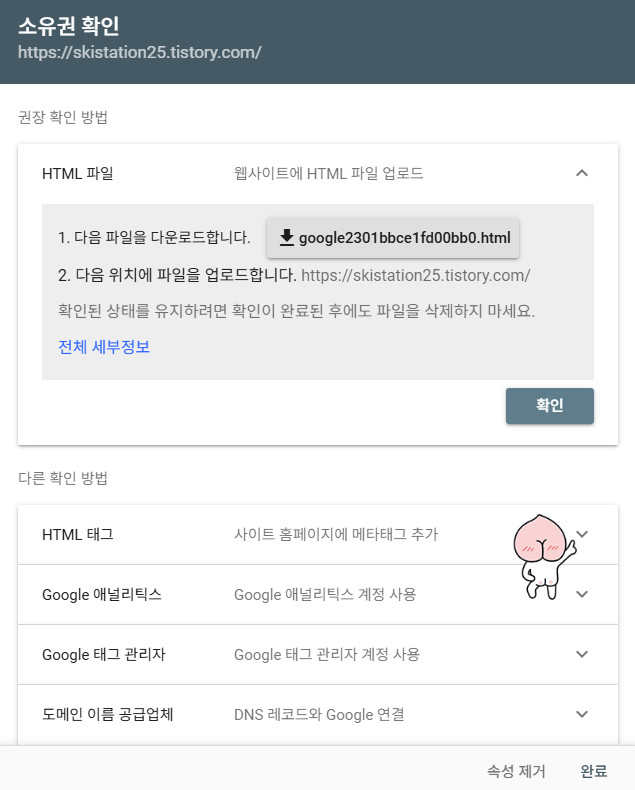Click 'Google 애널리틱스 계정 사용' description
Image resolution: width=635 pixels, height=790 pixels.
pos(325,594)
